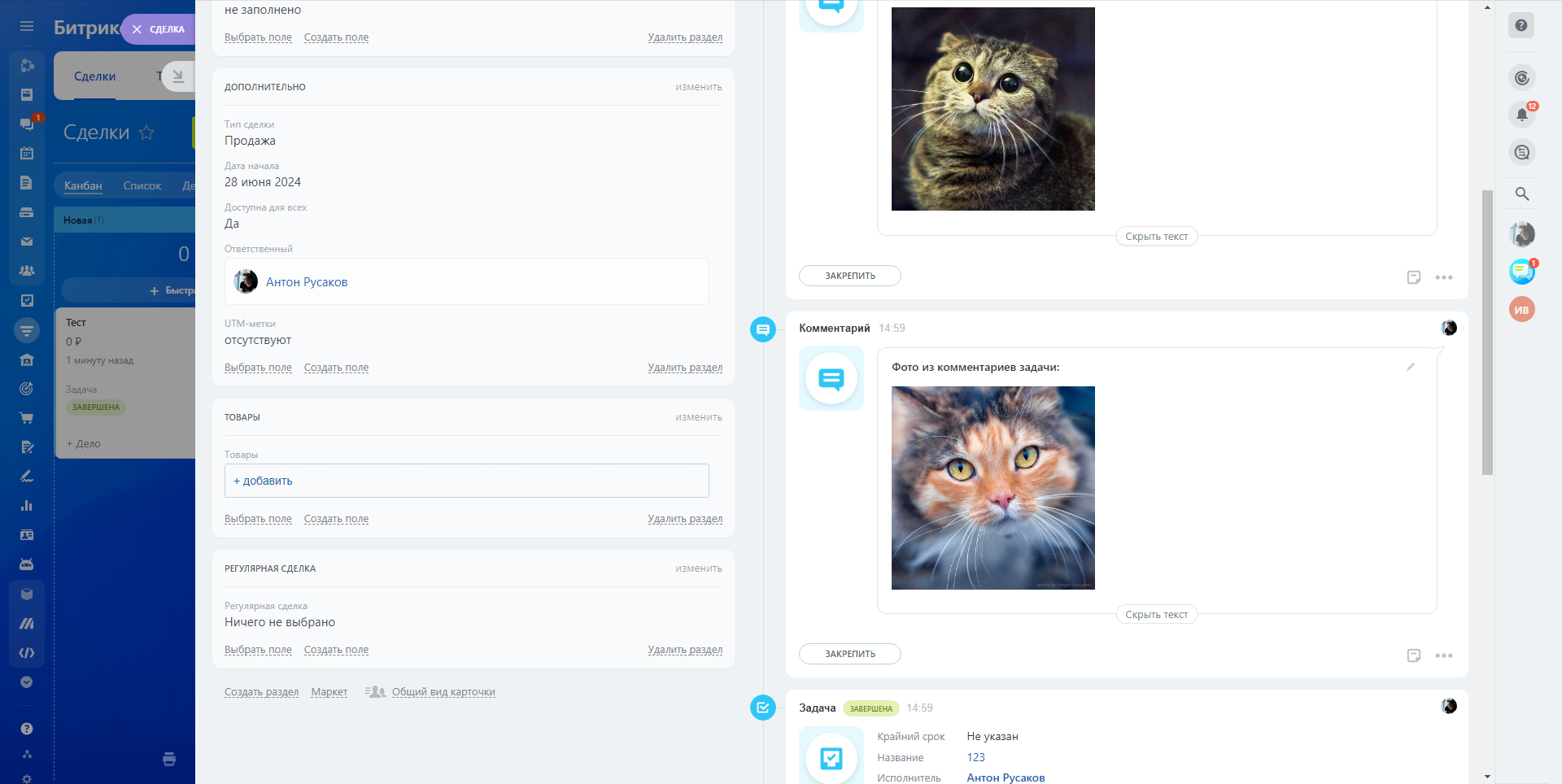Click the note icon under the upper cat comment
The height and width of the screenshot is (784, 1562).
tap(1414, 277)
